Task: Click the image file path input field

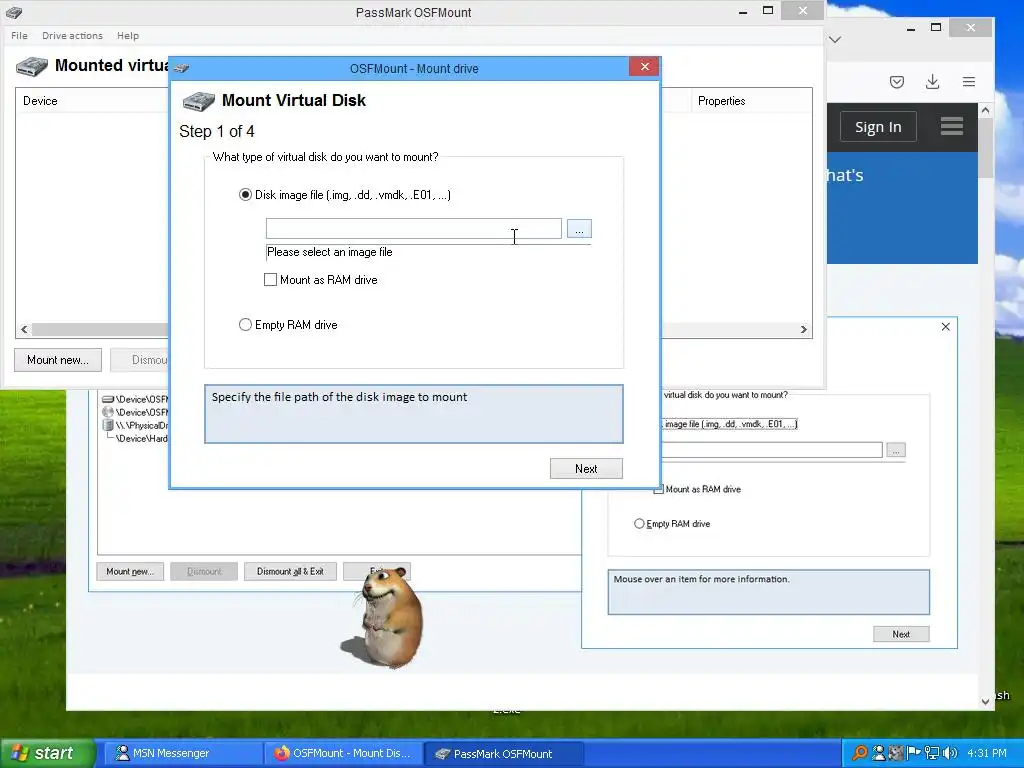Action: pyautogui.click(x=413, y=229)
